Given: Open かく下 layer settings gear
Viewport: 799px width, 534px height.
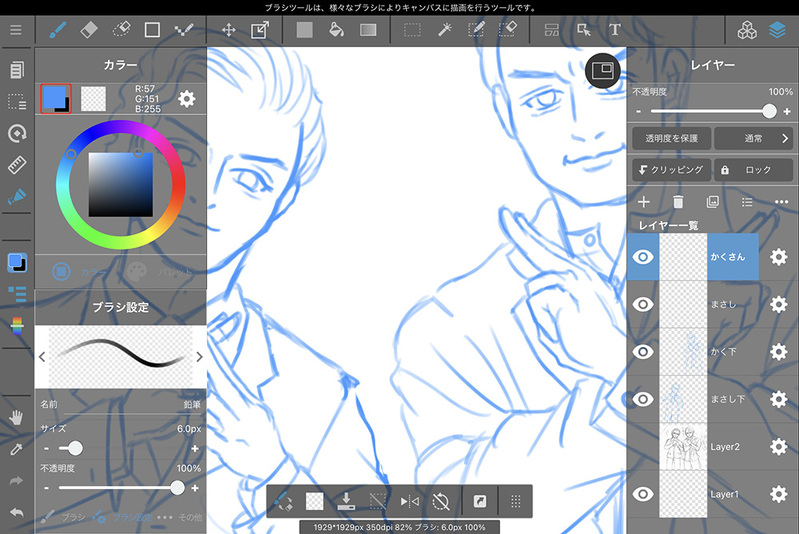Looking at the screenshot, I should pyautogui.click(x=779, y=352).
